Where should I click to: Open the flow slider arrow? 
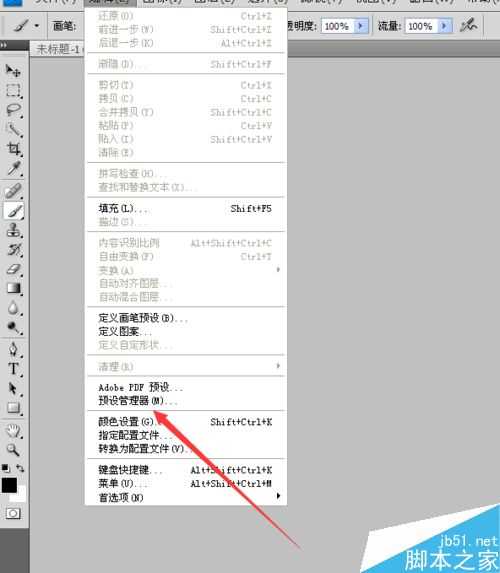(444, 26)
